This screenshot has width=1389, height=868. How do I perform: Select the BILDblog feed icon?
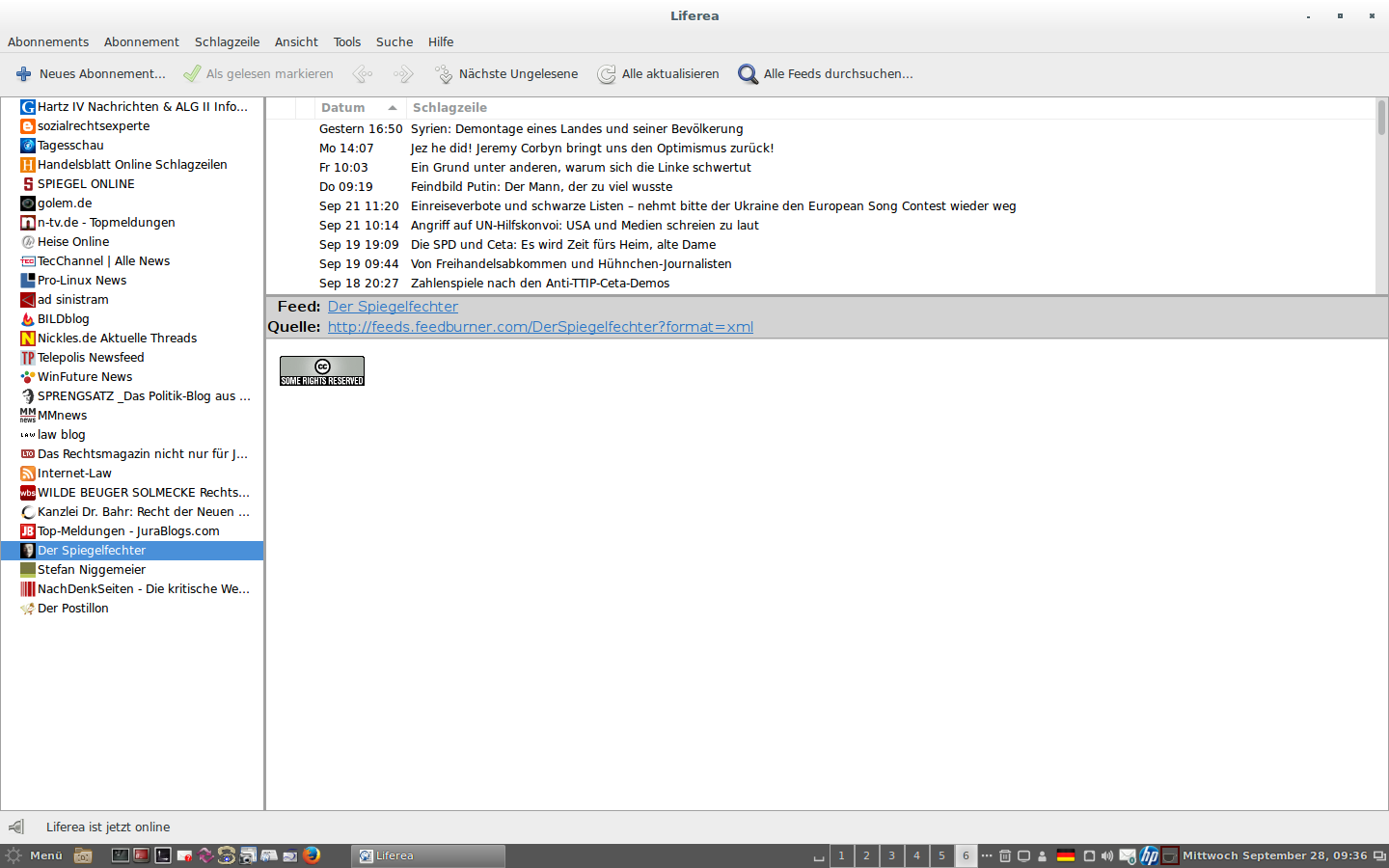coord(28,319)
